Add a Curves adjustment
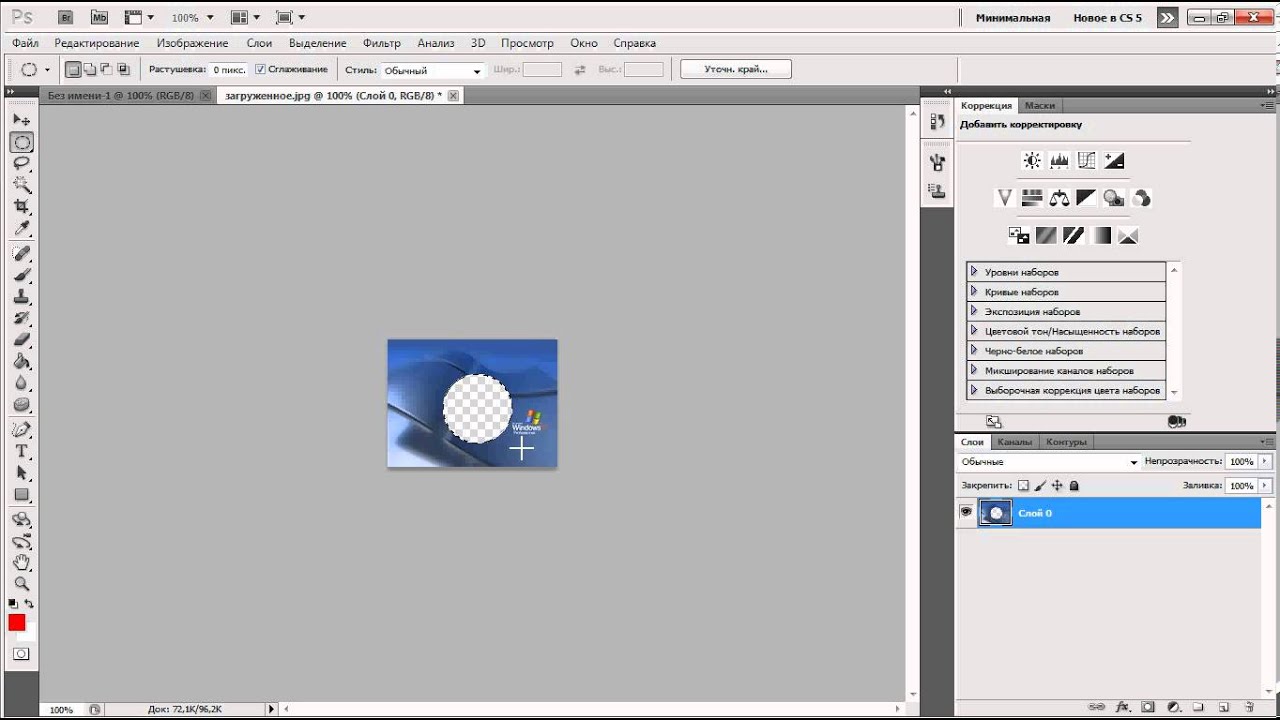 1087,160
